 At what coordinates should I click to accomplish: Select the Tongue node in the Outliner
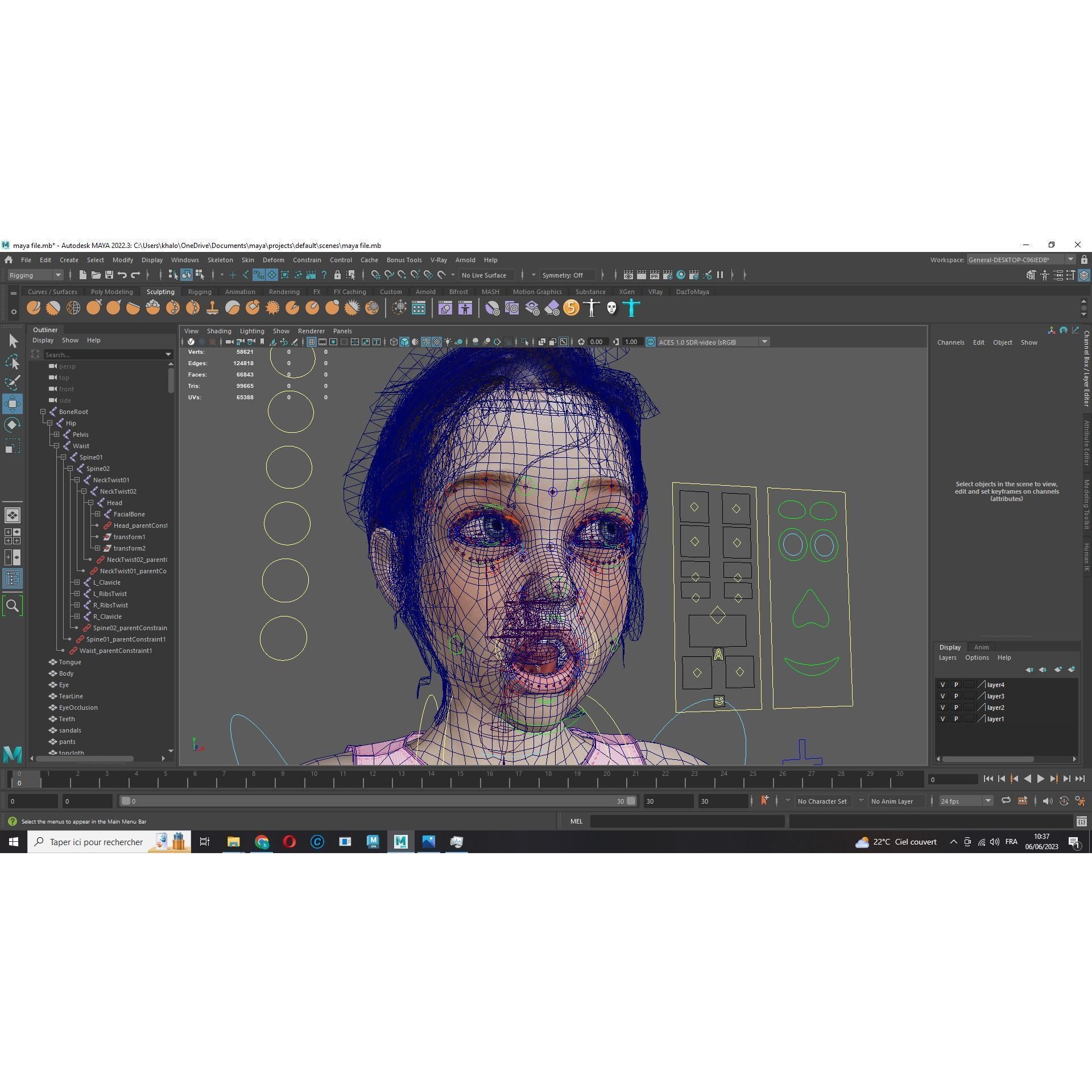pyautogui.click(x=71, y=661)
